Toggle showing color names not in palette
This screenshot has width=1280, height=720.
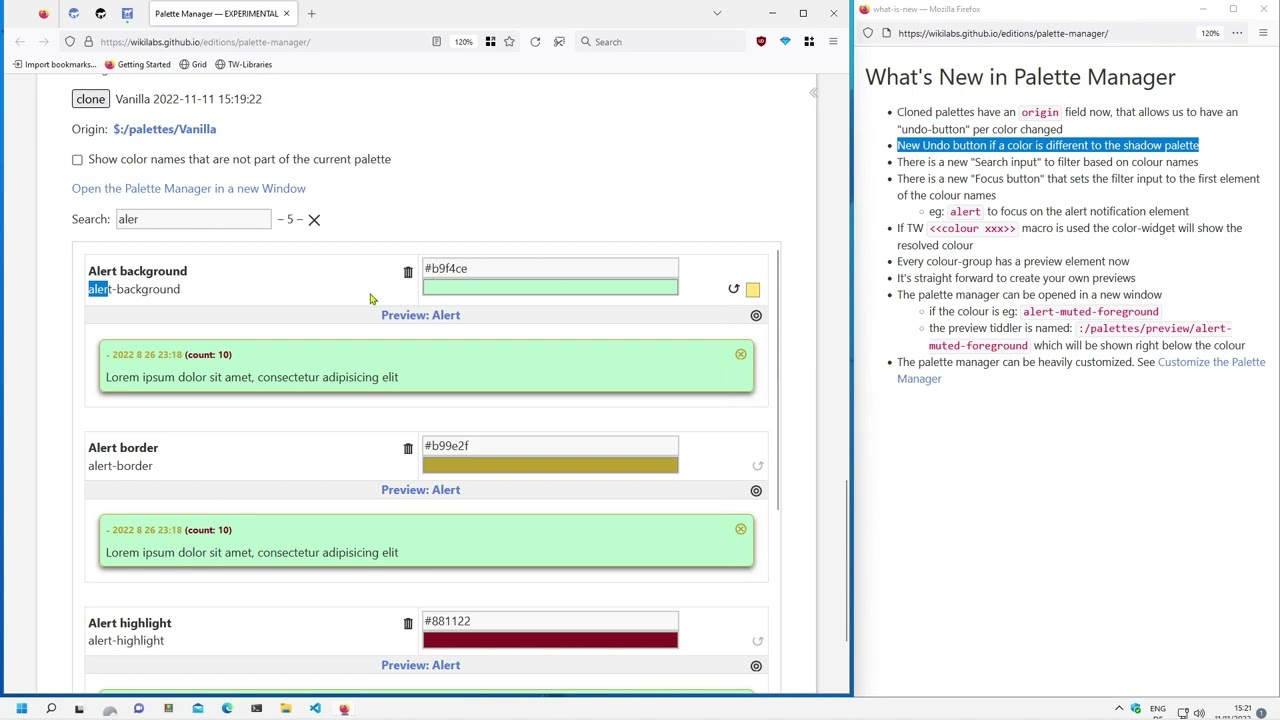click(x=77, y=160)
